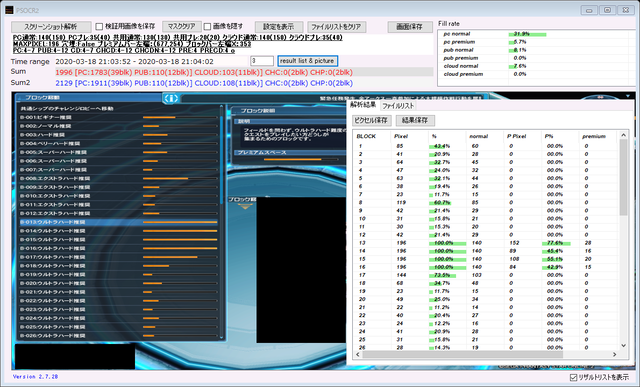
Task: Select the 解析結果 tab
Action: 363,105
